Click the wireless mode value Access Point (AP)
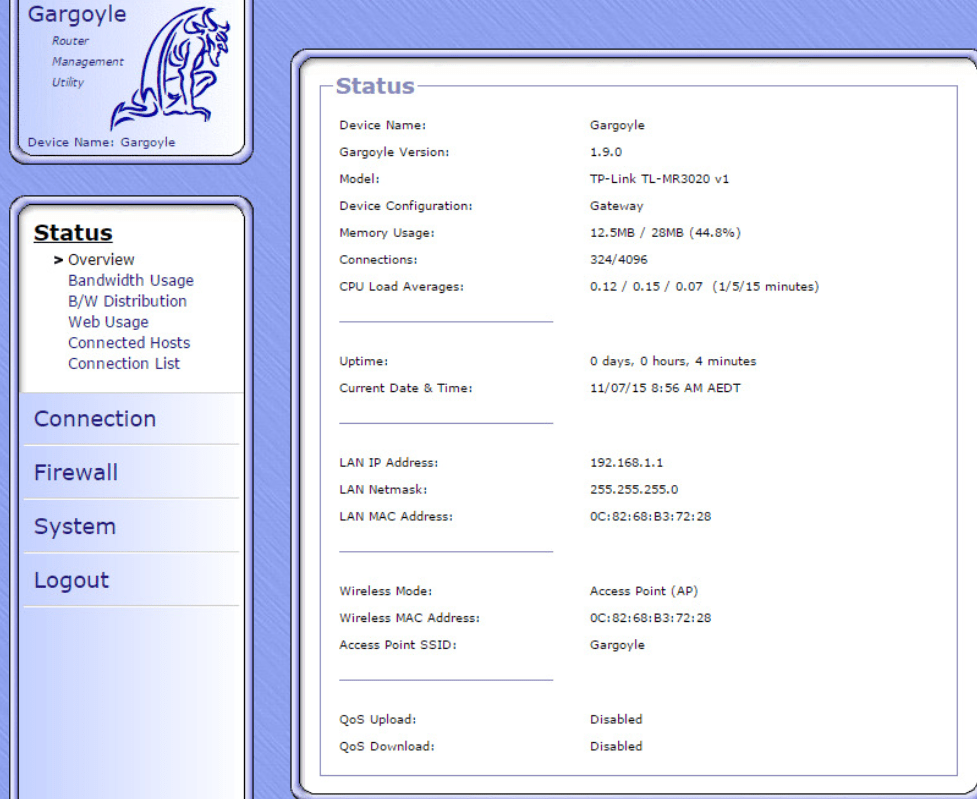This screenshot has width=977, height=799. click(x=644, y=591)
